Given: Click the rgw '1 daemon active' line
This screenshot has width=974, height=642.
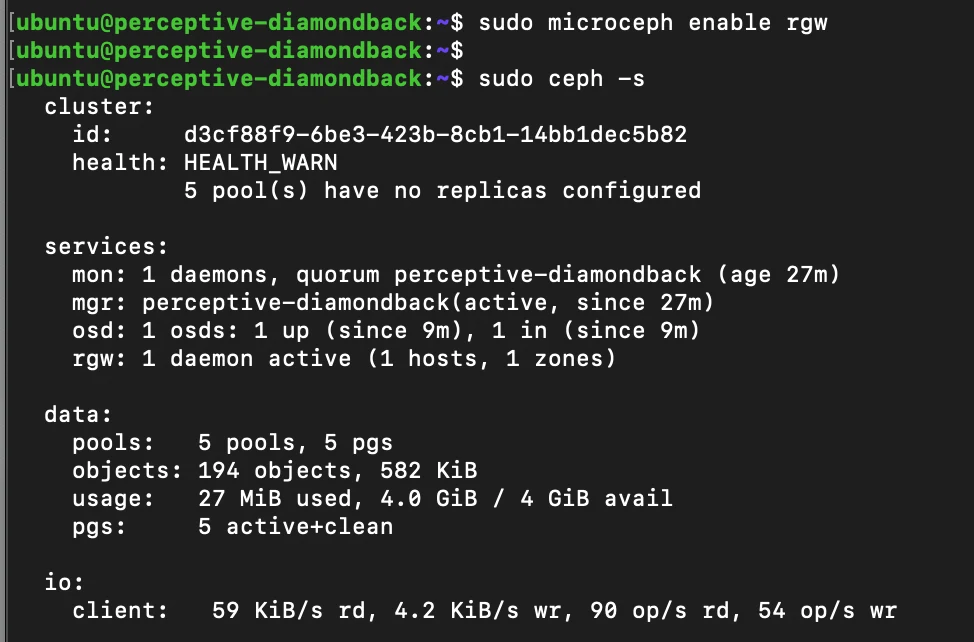Looking at the screenshot, I should 344,358.
